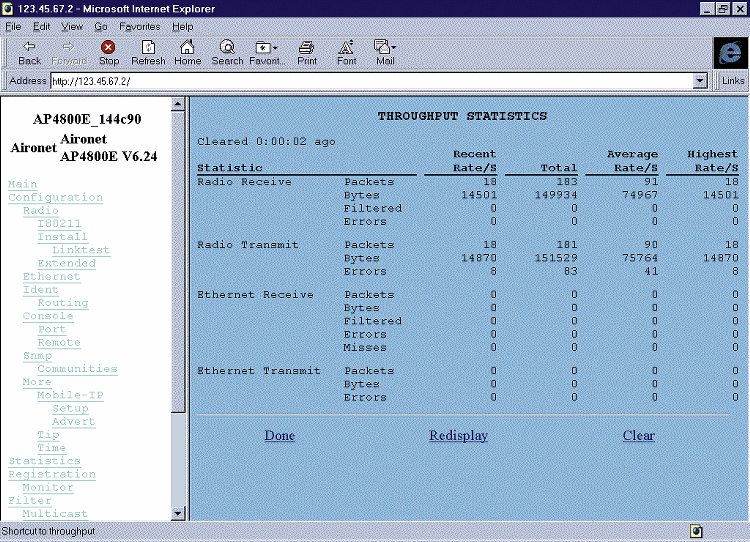Open the View menu
The image size is (750, 542).
pyautogui.click(x=72, y=27)
